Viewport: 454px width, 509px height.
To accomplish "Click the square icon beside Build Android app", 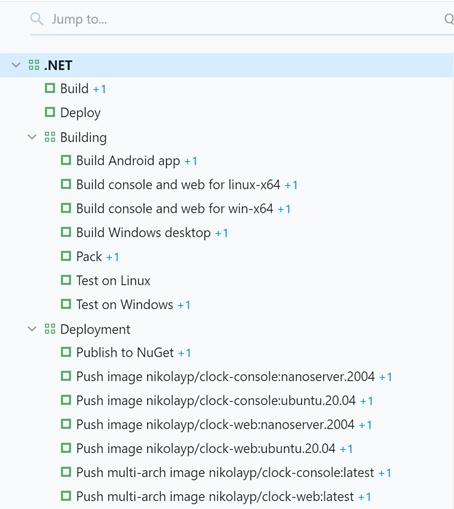I will point(66,160).
